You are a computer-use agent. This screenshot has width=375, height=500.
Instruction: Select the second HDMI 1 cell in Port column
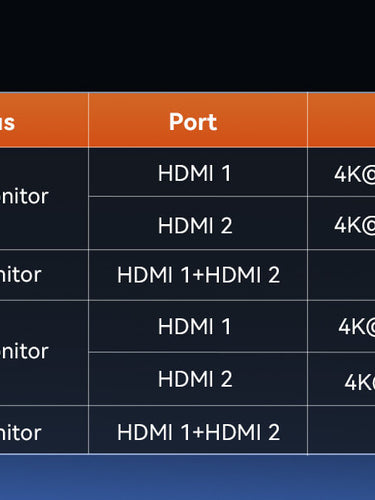198,326
